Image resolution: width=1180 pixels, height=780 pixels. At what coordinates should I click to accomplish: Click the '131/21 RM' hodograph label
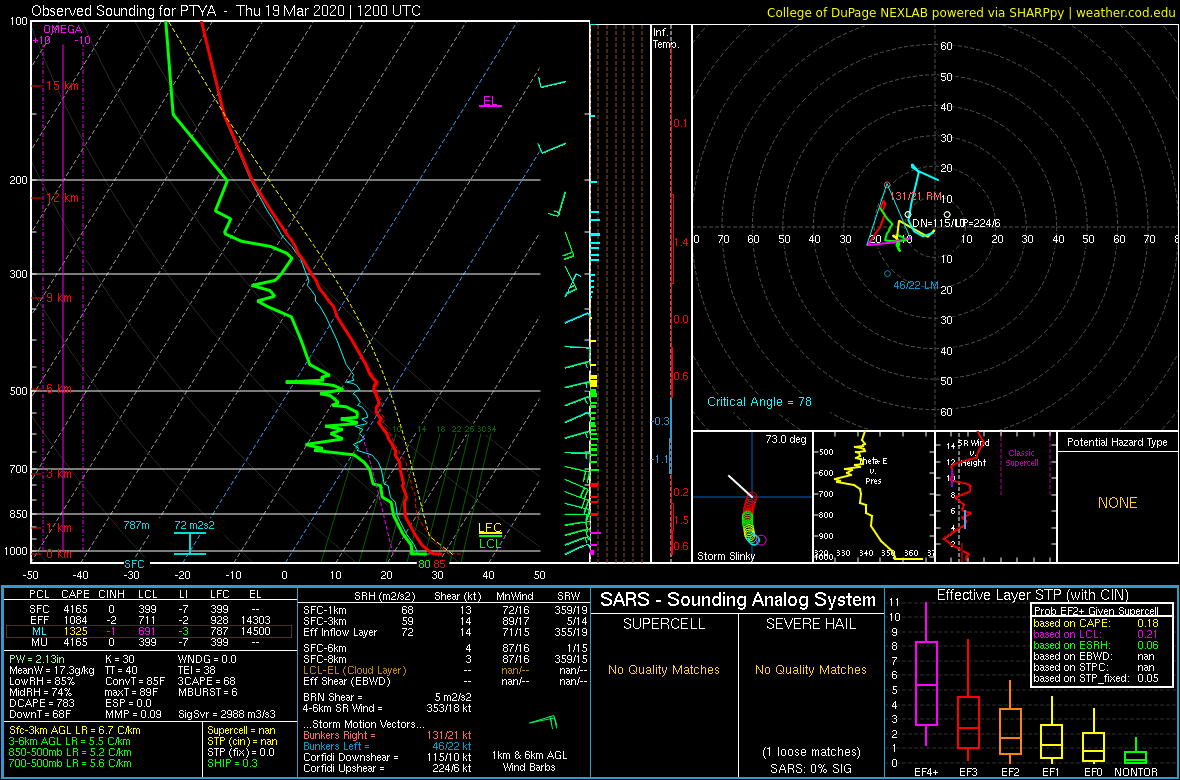click(x=917, y=196)
